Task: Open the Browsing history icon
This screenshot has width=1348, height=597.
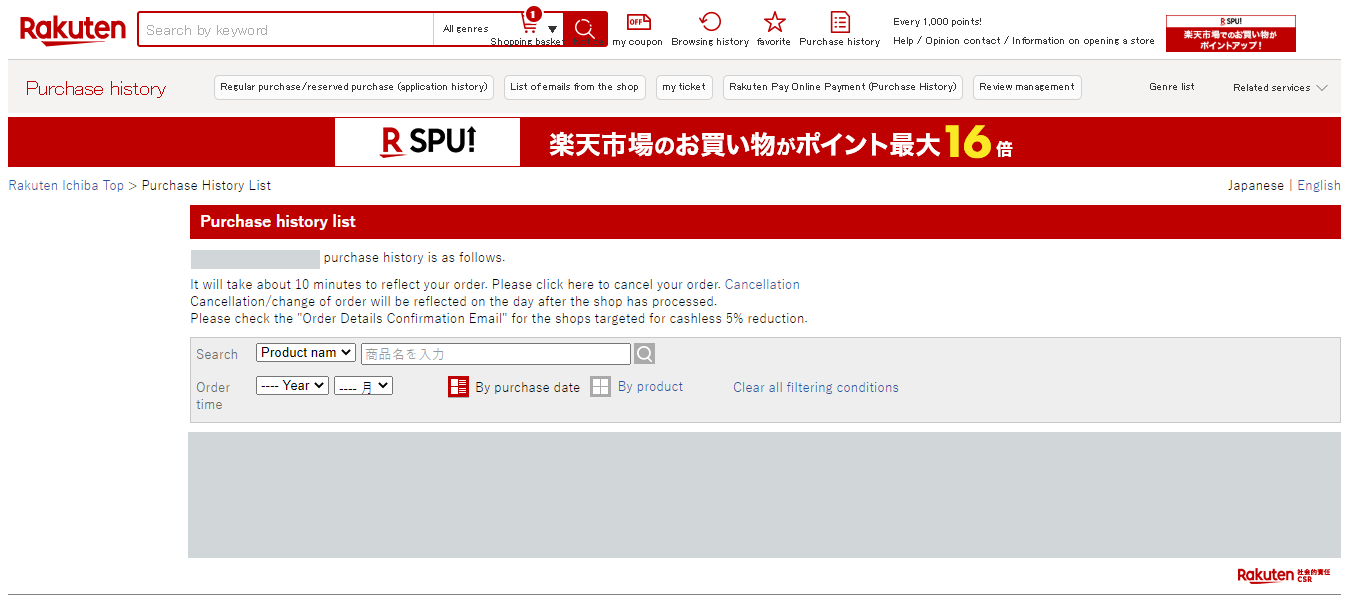Action: (x=710, y=22)
